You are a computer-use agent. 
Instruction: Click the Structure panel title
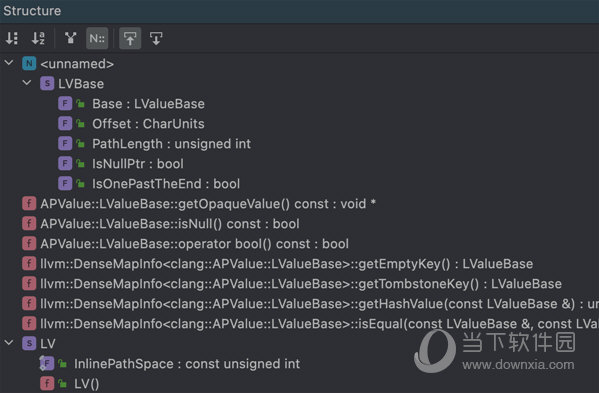(x=32, y=11)
